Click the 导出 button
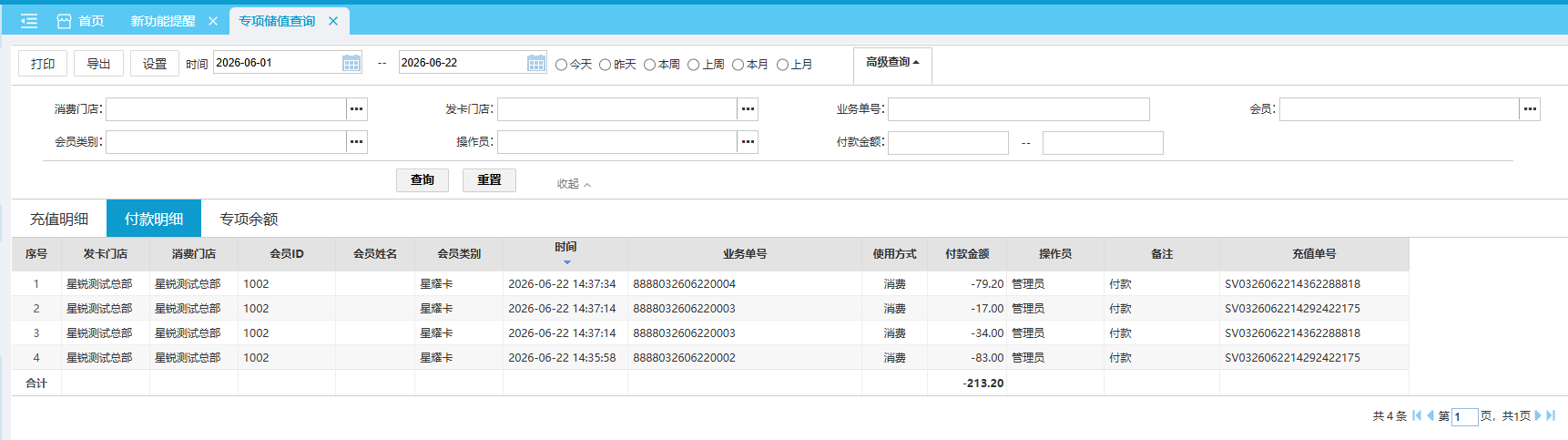This screenshot has width=1568, height=440. (x=98, y=64)
